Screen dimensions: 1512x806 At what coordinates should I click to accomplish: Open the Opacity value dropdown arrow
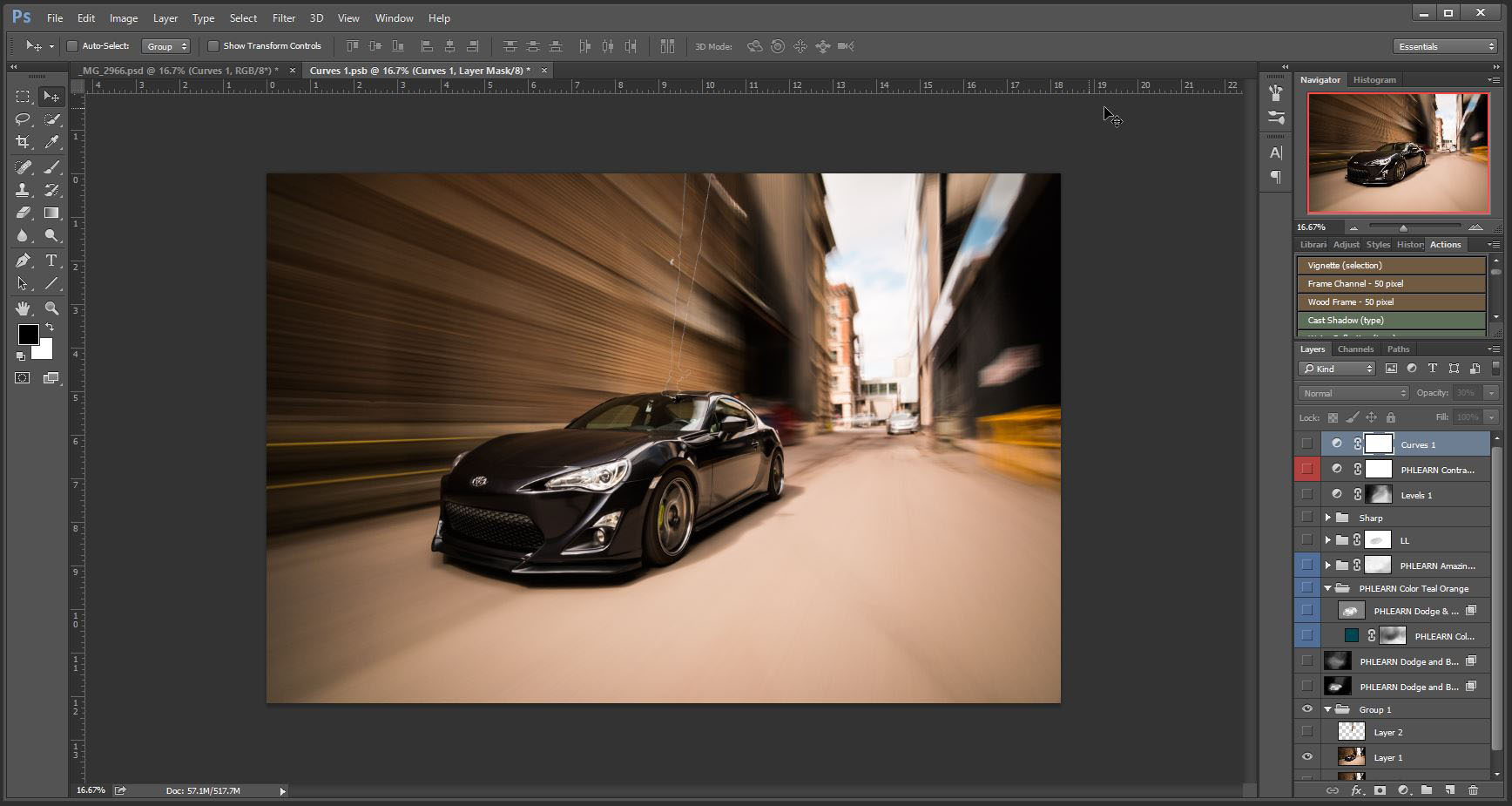1491,393
